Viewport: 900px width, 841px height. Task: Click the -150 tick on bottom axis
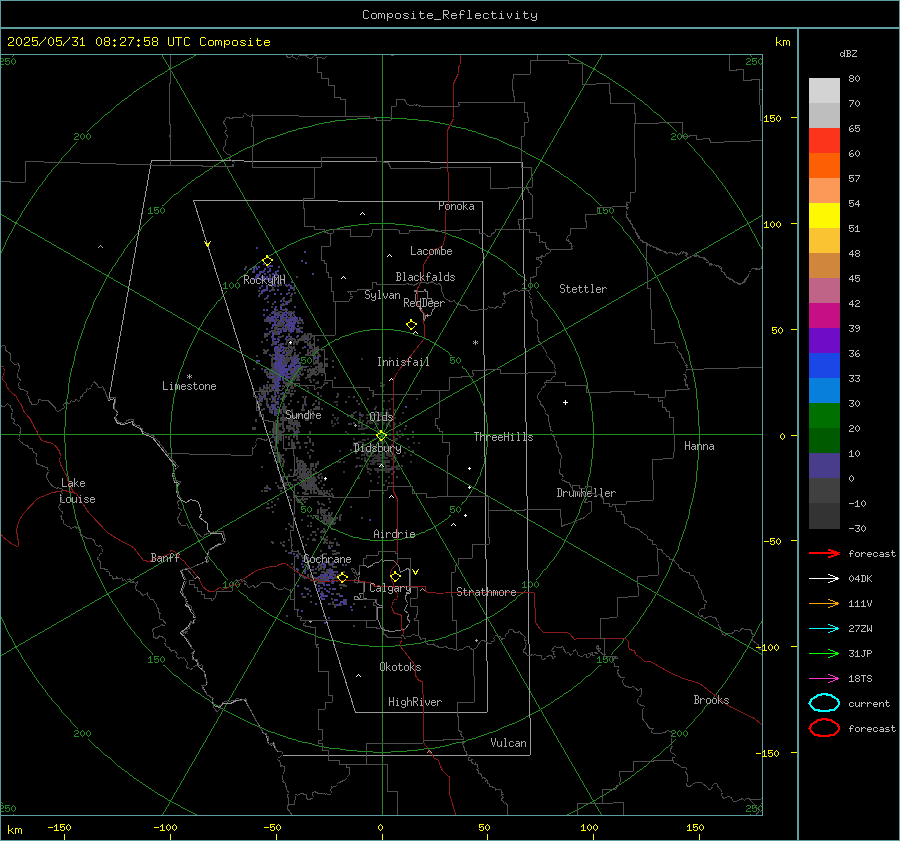coord(59,827)
